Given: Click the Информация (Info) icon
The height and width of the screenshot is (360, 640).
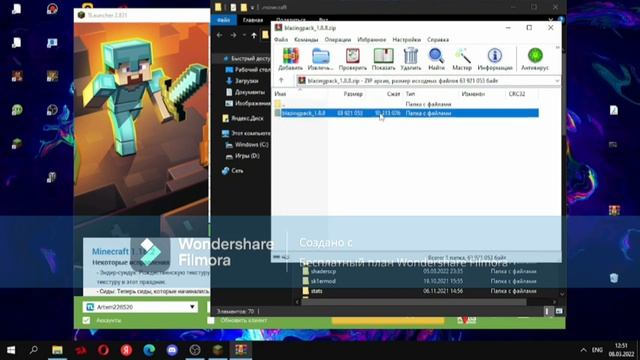Looking at the screenshot, I should click(495, 59).
